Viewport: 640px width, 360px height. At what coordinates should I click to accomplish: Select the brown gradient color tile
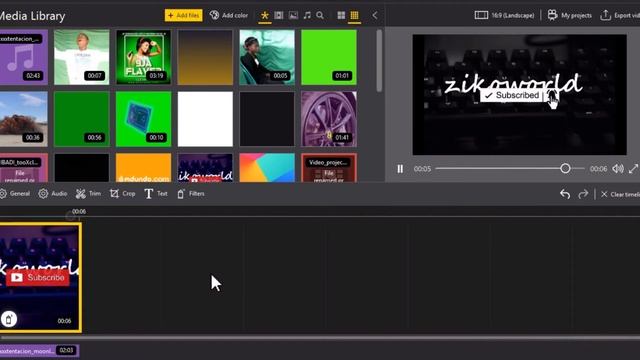point(205,57)
